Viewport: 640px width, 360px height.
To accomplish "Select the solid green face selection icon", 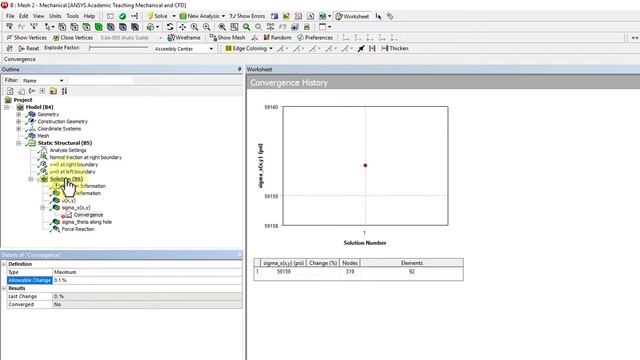I will click(98, 27).
